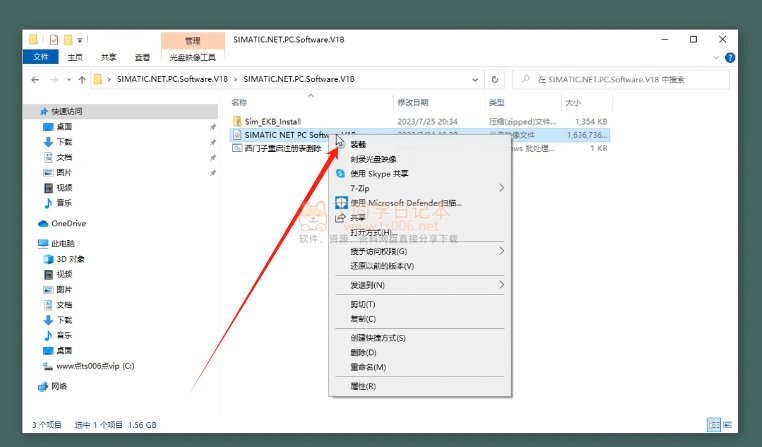
Task: Open quick access toolbar customize dropdown
Action: [80, 40]
